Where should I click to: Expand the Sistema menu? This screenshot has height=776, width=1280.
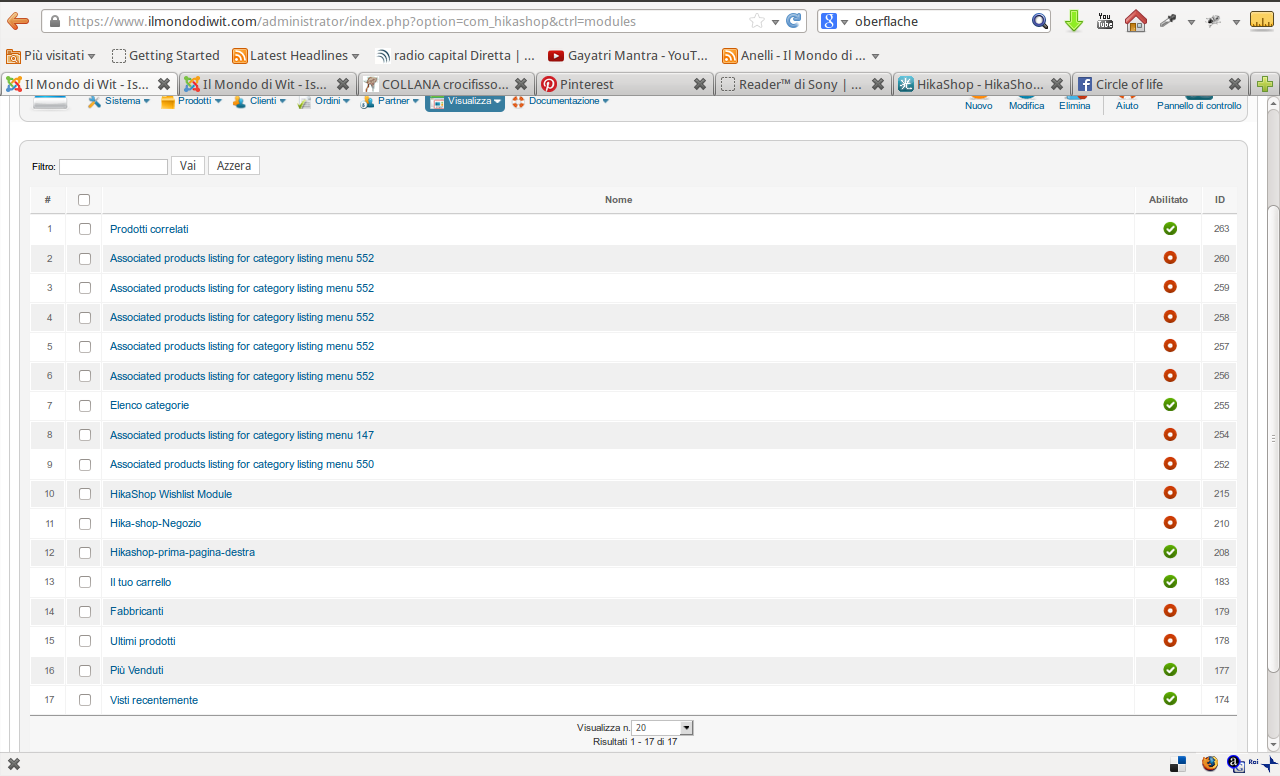tap(120, 101)
